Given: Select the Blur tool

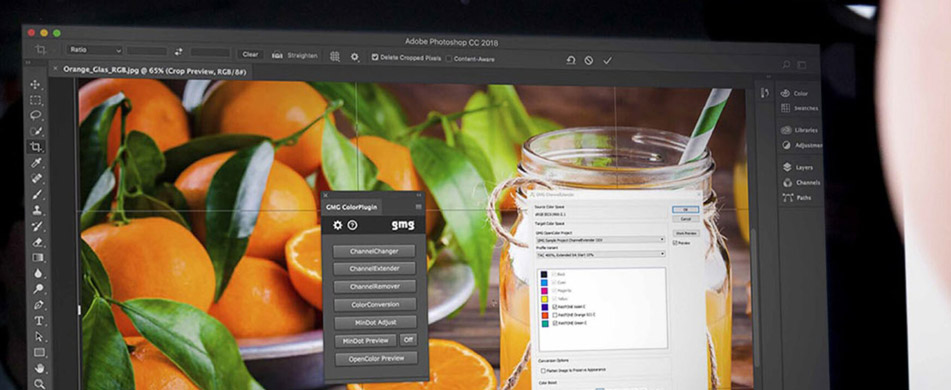Looking at the screenshot, I should 38,273.
